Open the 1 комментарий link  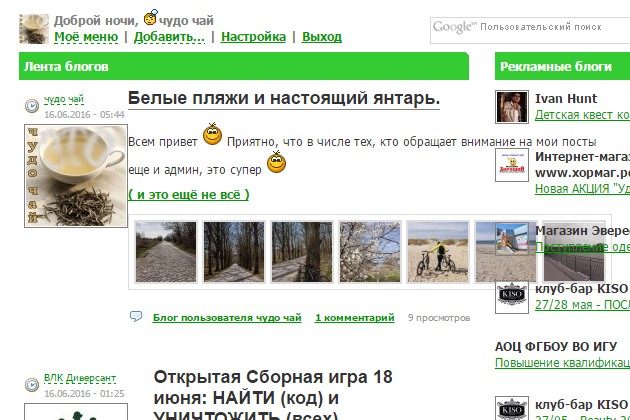pos(354,318)
